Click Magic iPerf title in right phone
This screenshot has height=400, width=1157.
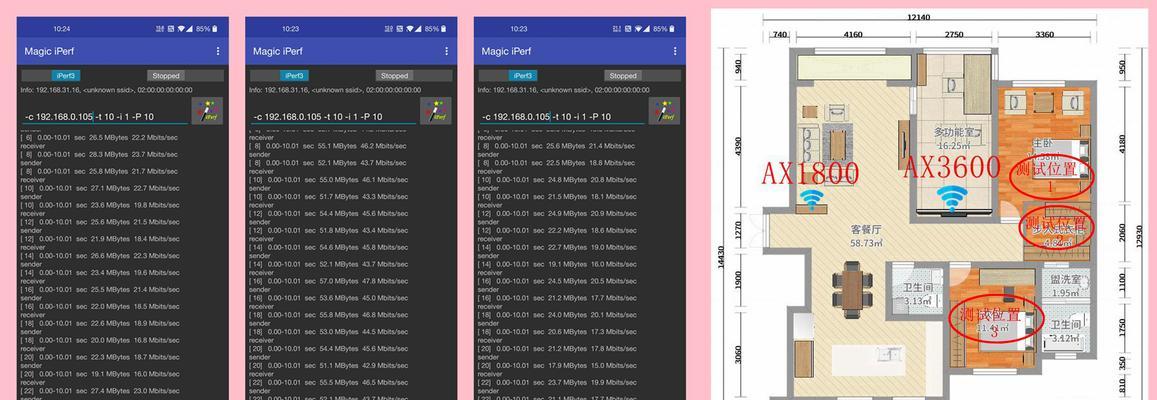click(x=507, y=51)
